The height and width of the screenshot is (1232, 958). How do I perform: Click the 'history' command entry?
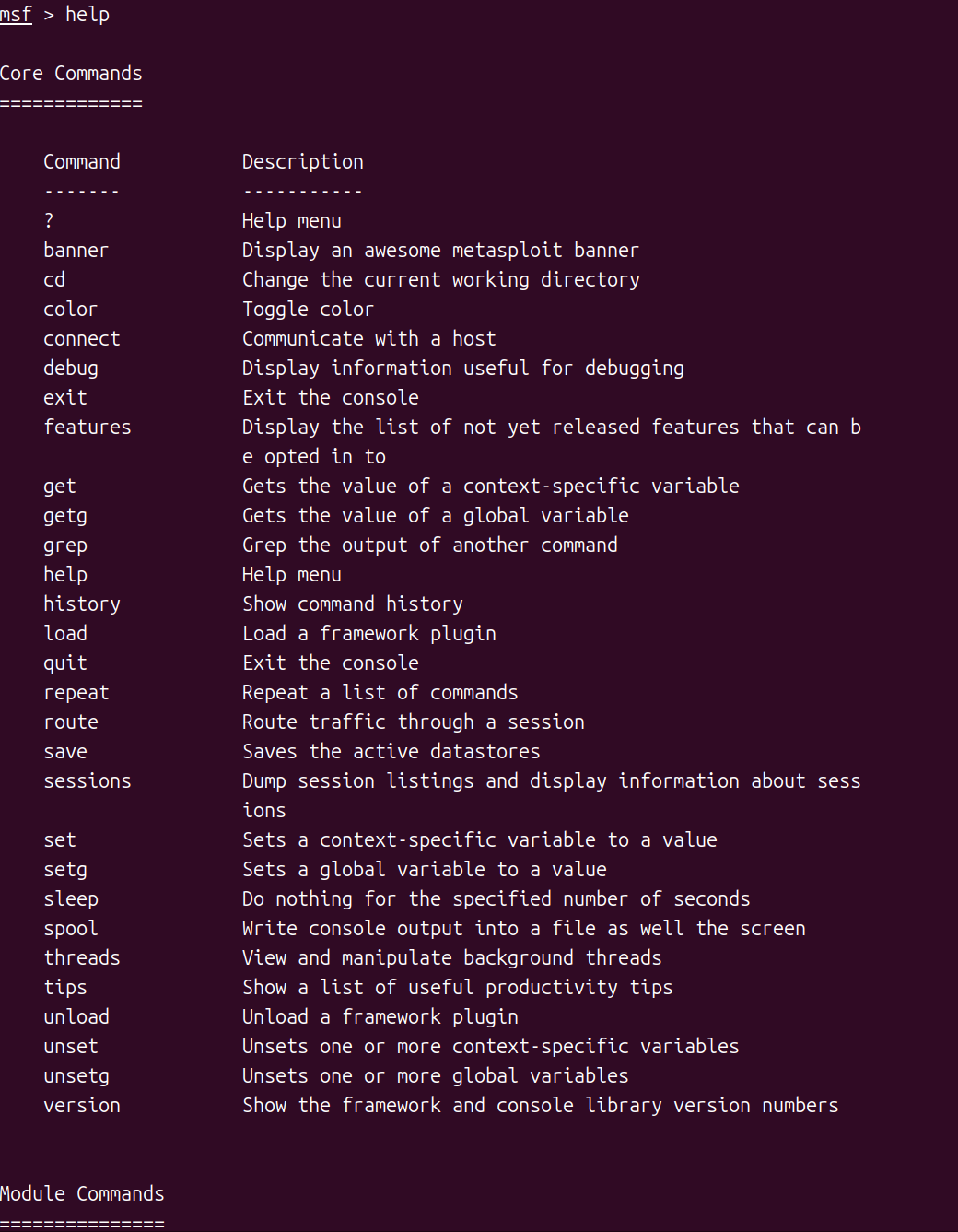(x=82, y=604)
